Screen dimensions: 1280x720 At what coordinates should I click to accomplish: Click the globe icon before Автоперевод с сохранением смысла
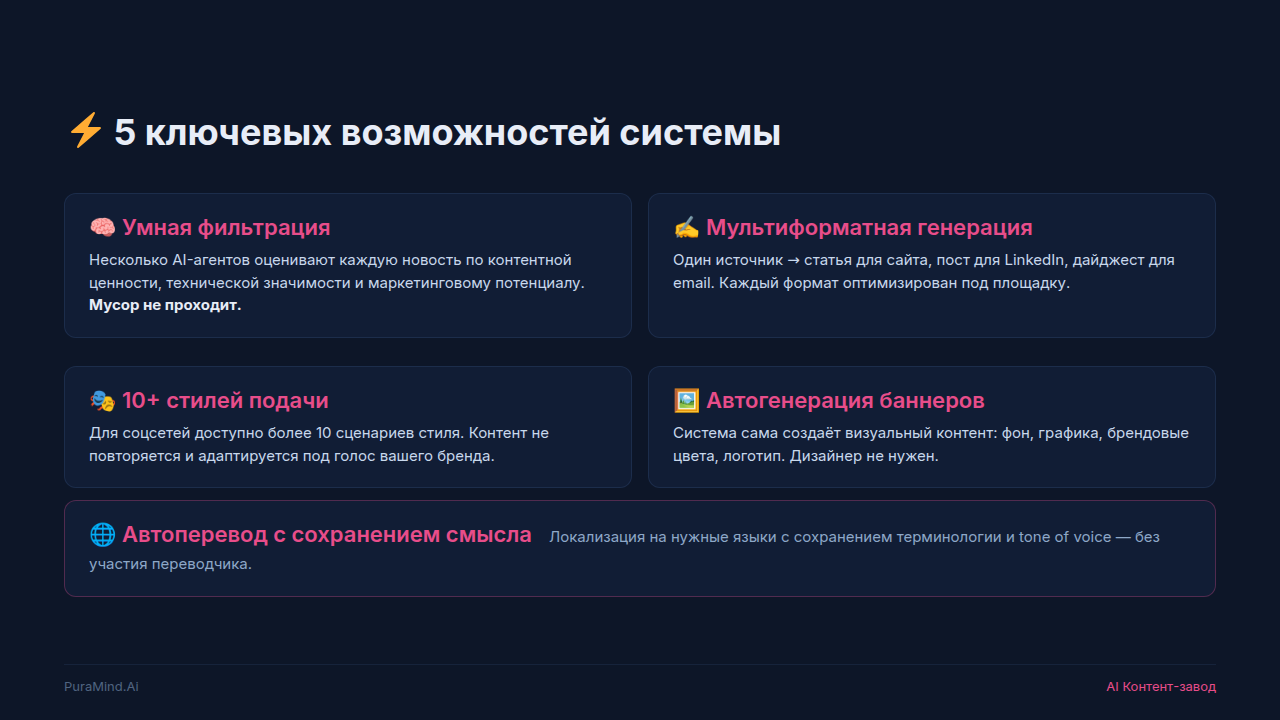(x=102, y=534)
